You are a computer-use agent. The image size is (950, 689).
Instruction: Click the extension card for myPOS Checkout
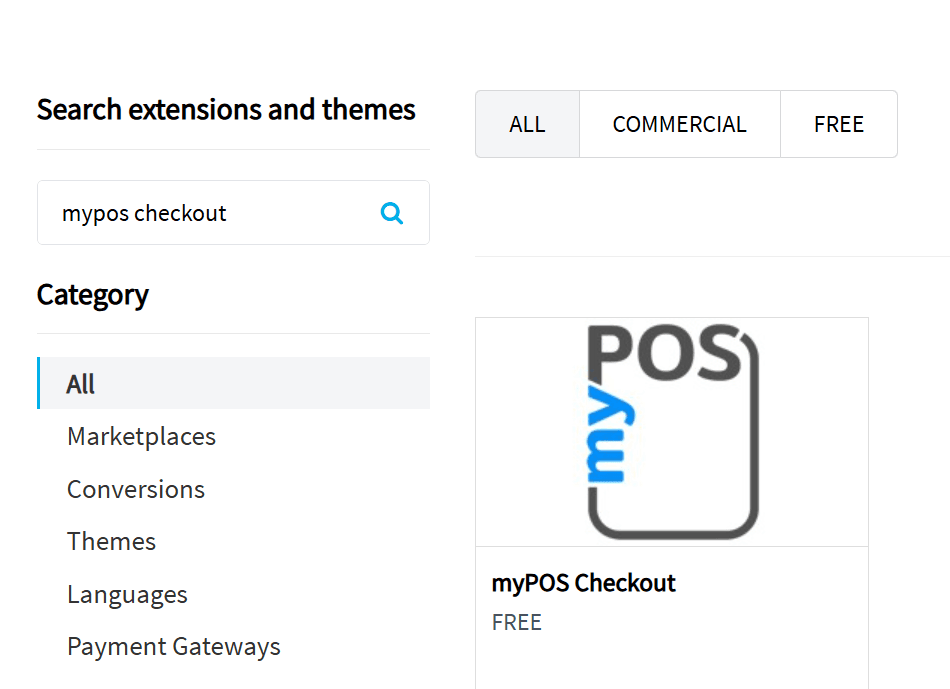pyautogui.click(x=671, y=470)
